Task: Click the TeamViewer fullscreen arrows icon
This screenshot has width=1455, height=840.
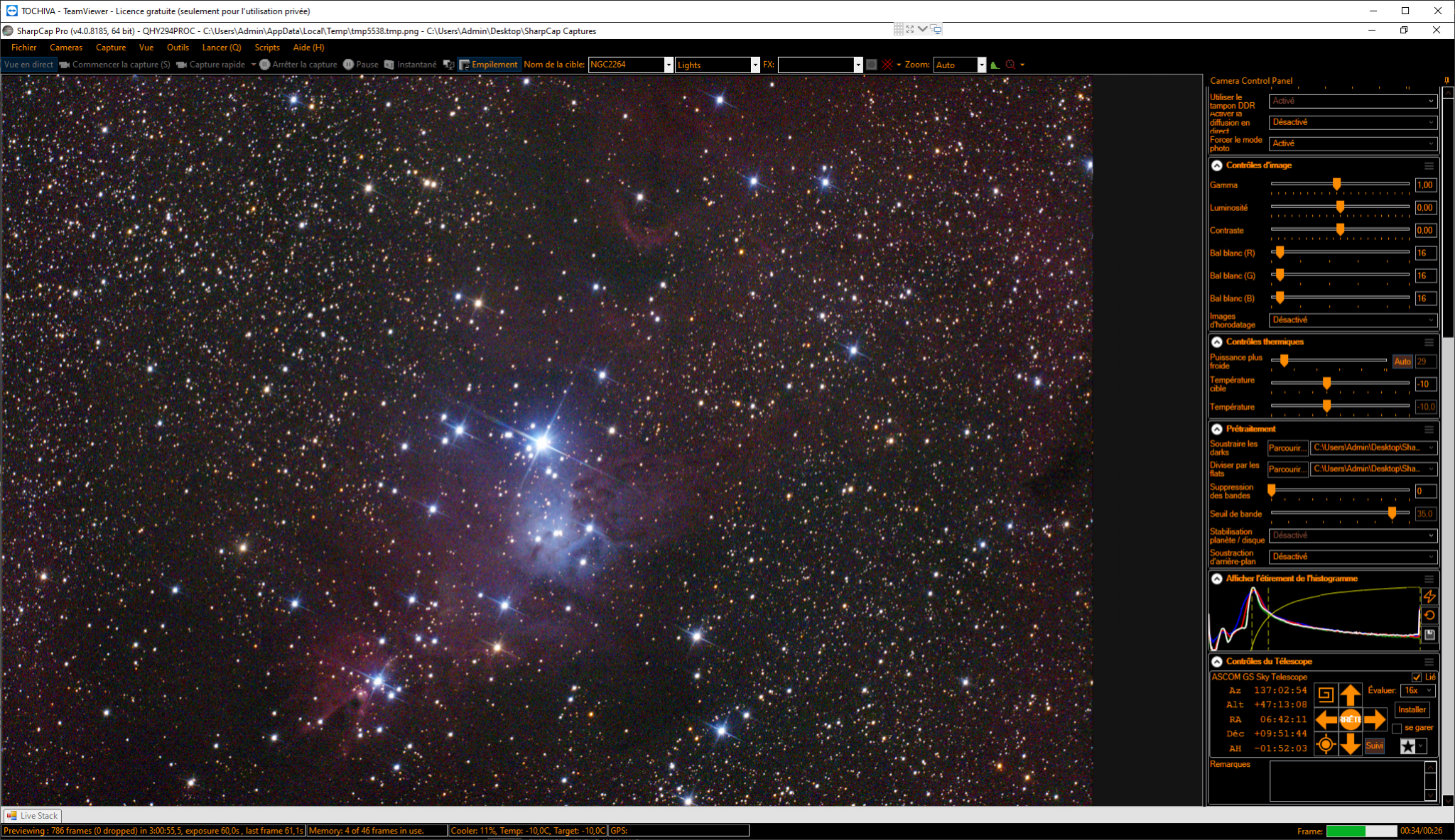Action: point(910,29)
